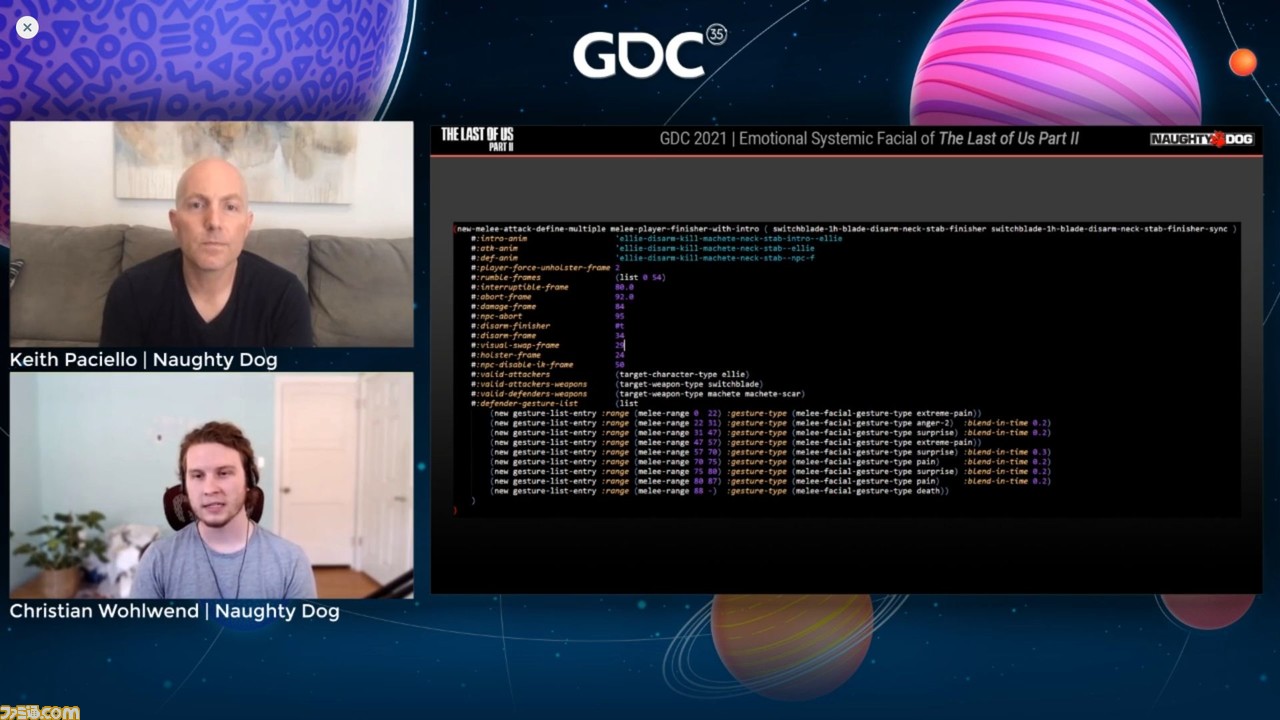Click the '#:damage-frame' parameter

coord(503,306)
